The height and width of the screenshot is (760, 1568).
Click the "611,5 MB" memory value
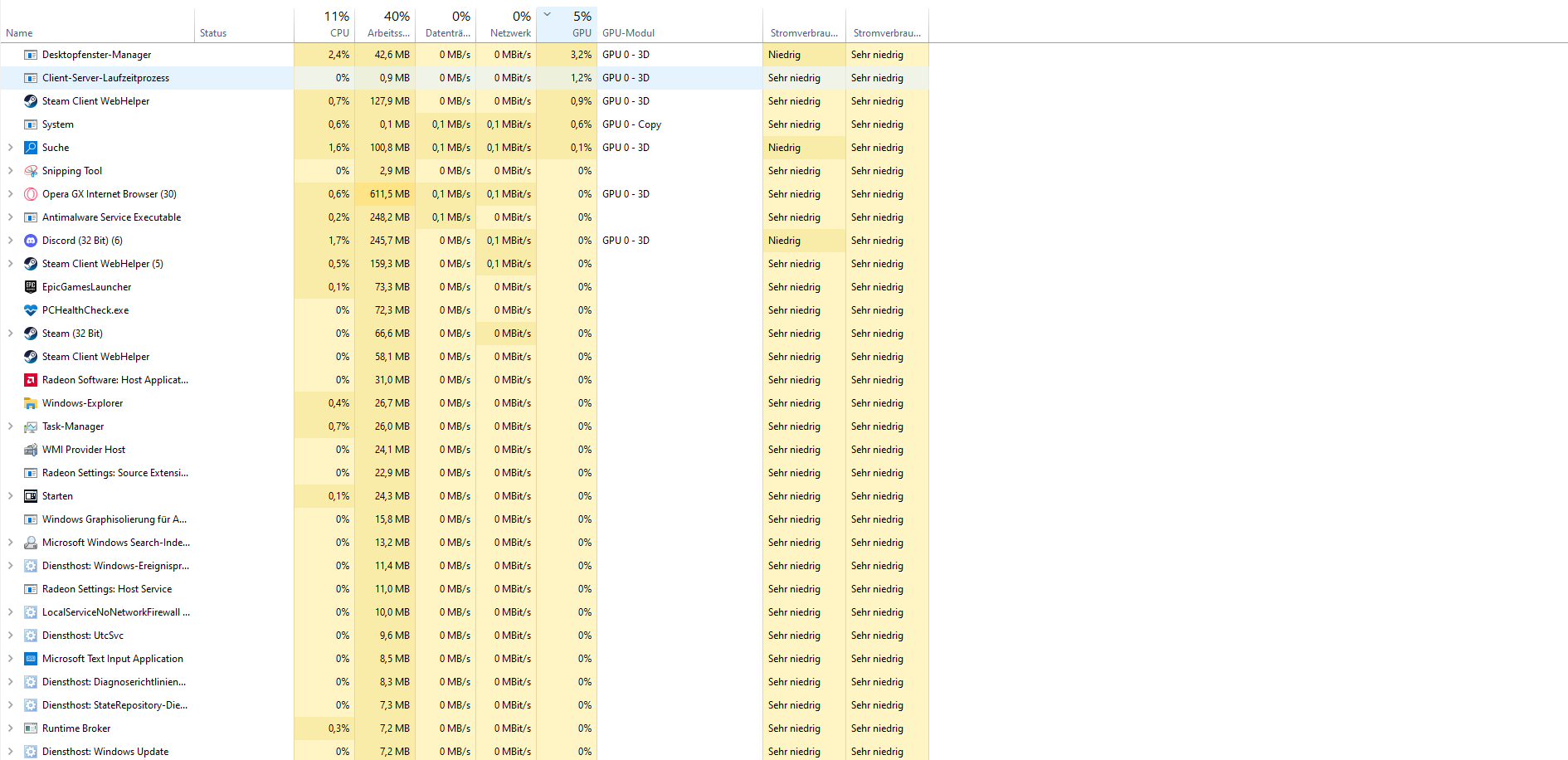[390, 194]
